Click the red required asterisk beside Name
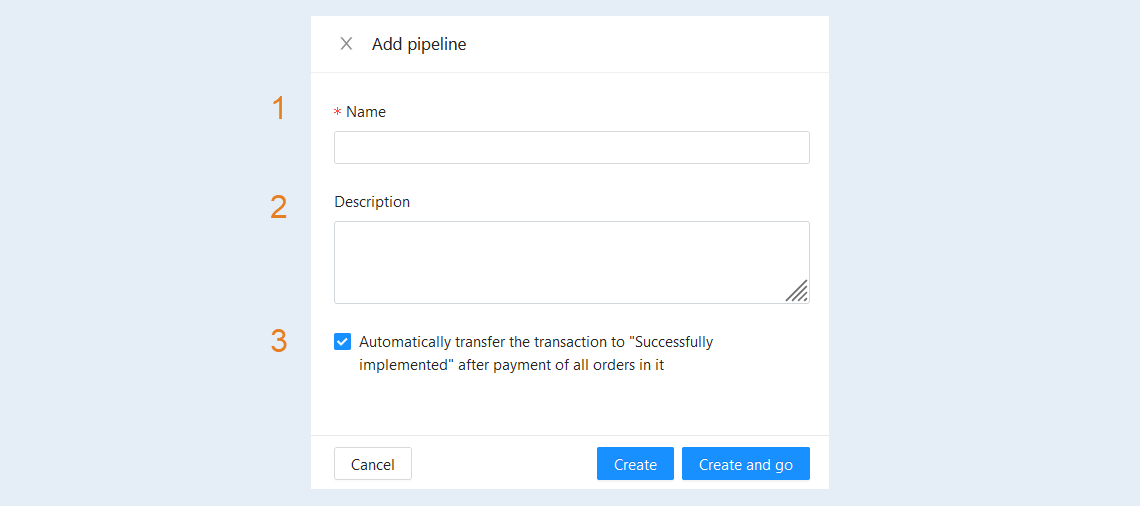Screen dimensions: 1140x506 tap(337, 113)
